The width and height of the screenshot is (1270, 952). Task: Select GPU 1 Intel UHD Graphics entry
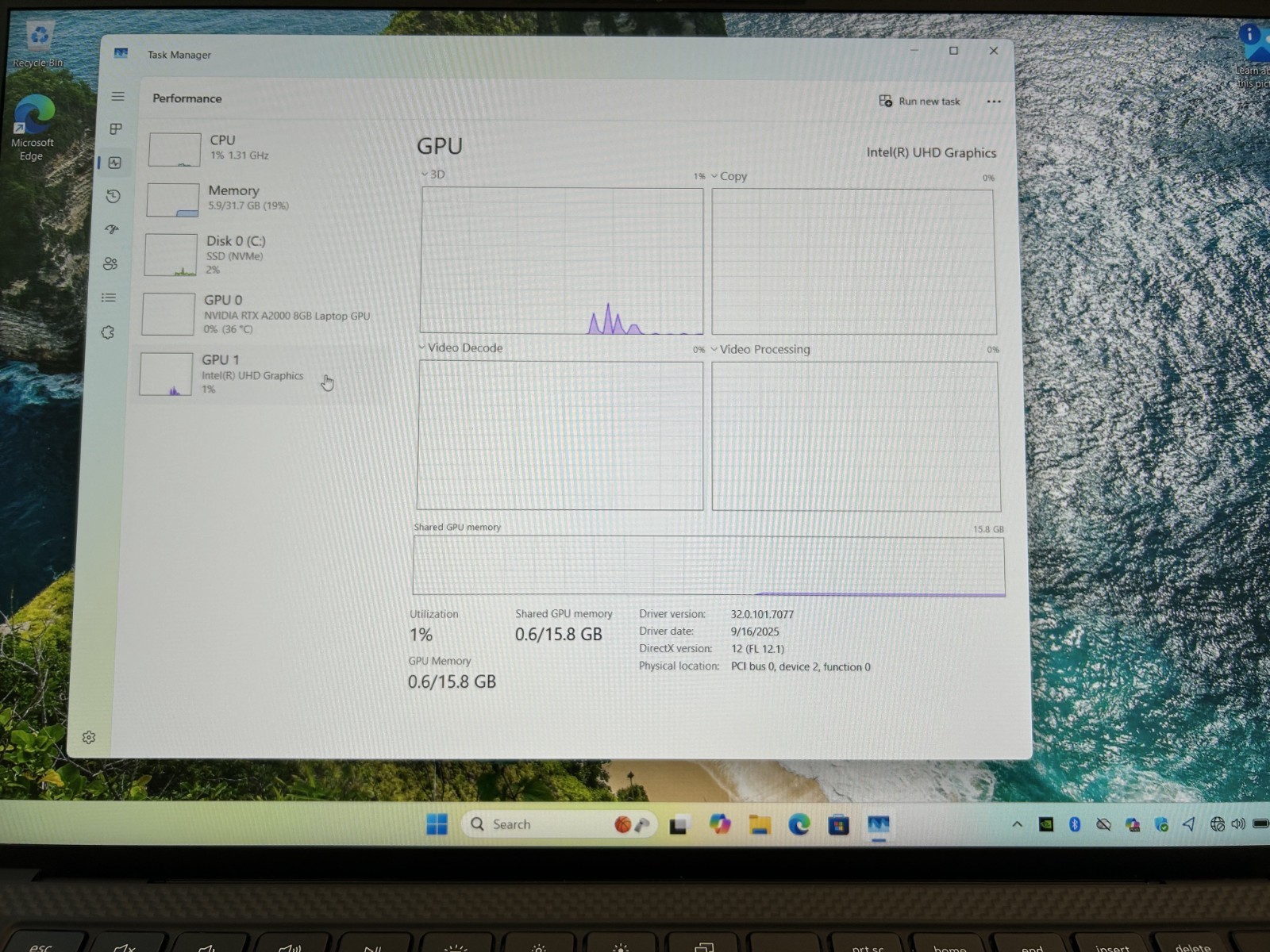coord(258,374)
